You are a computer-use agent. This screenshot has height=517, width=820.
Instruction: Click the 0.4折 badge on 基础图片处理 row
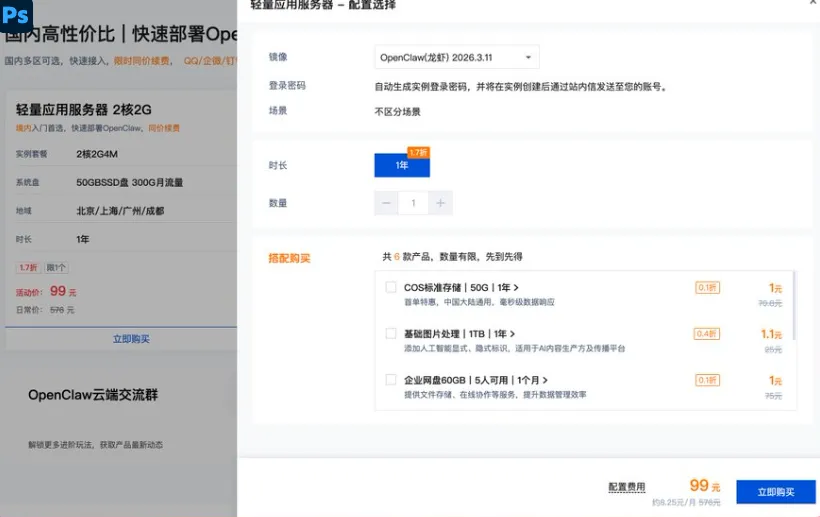pyautogui.click(x=707, y=334)
